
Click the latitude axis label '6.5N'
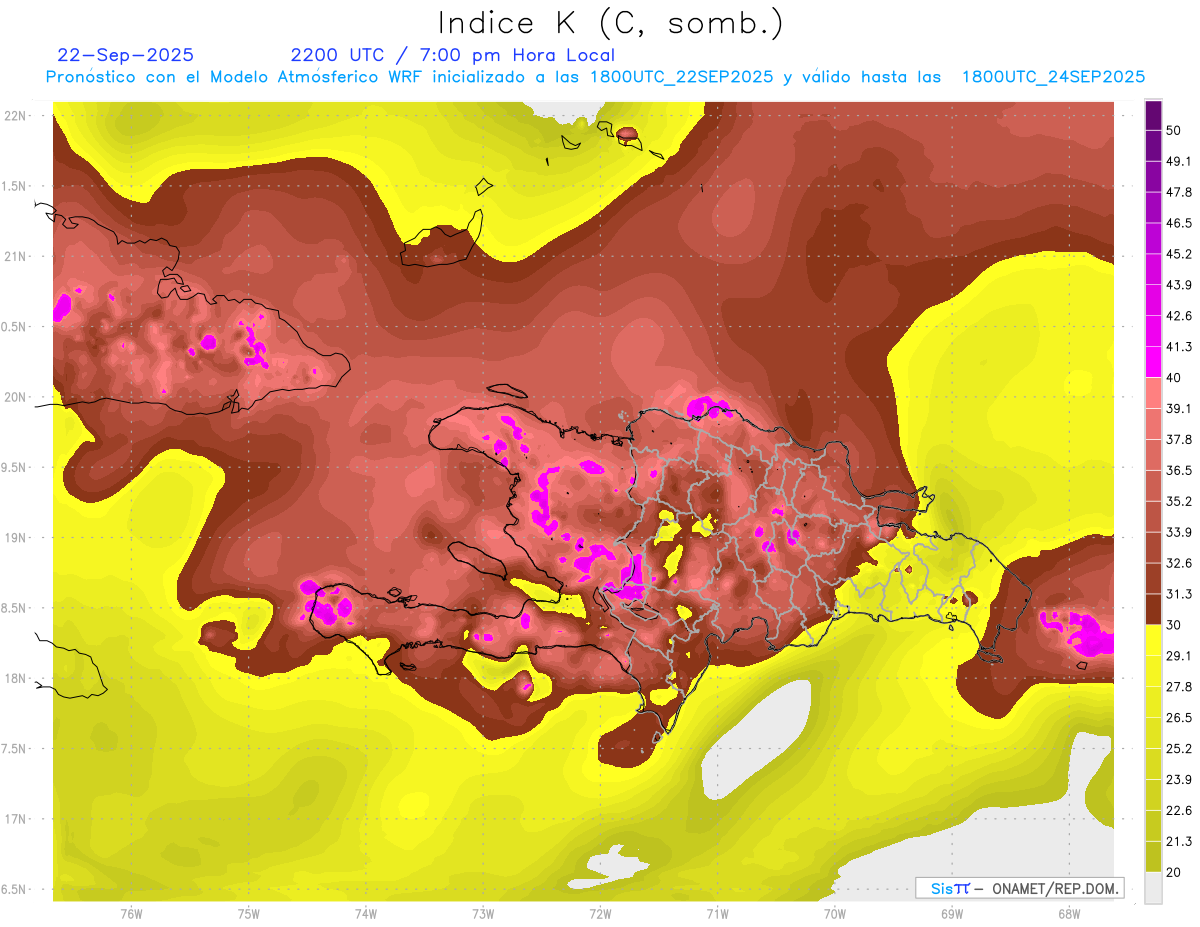(14, 890)
